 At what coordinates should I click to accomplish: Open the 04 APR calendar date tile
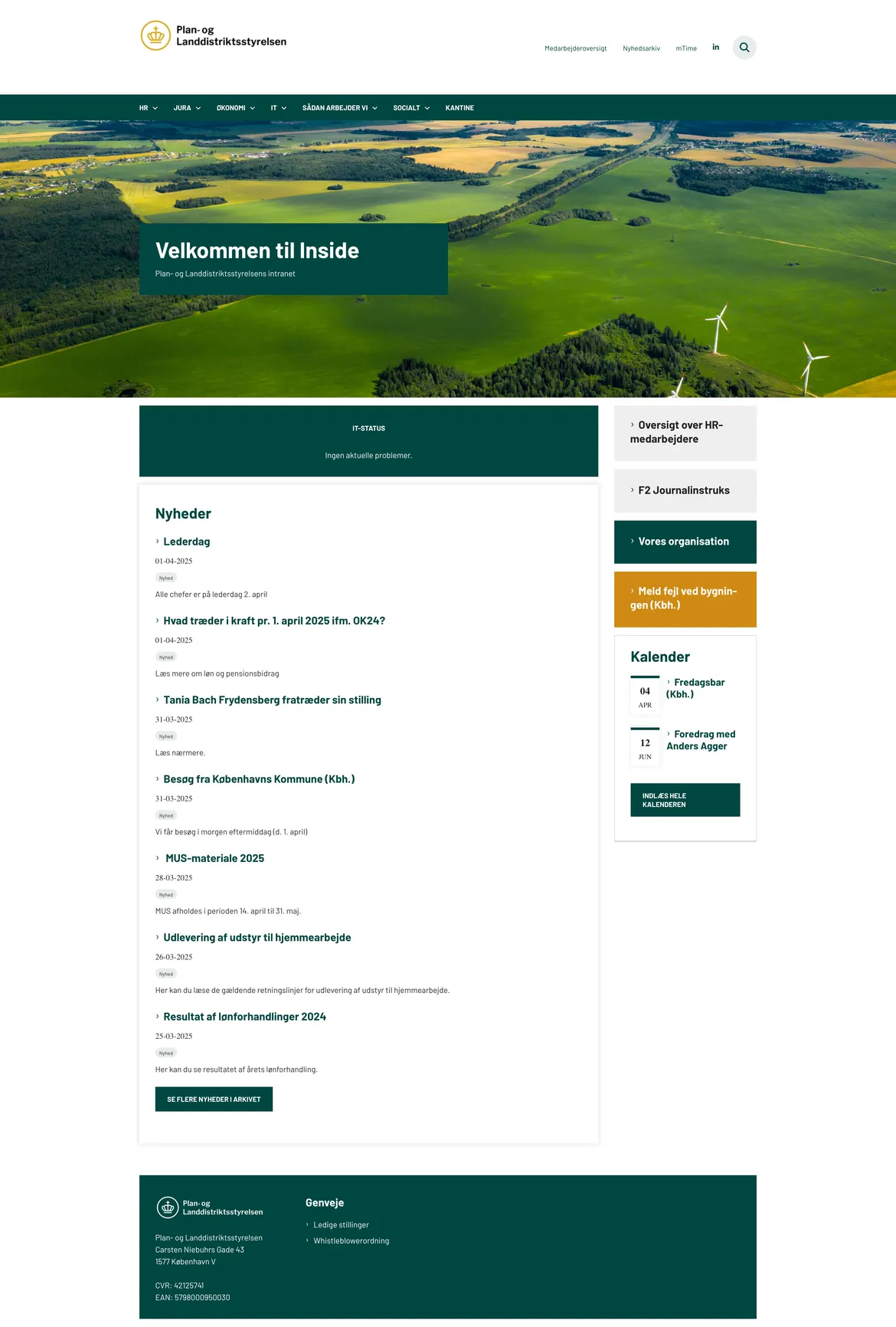click(x=645, y=696)
